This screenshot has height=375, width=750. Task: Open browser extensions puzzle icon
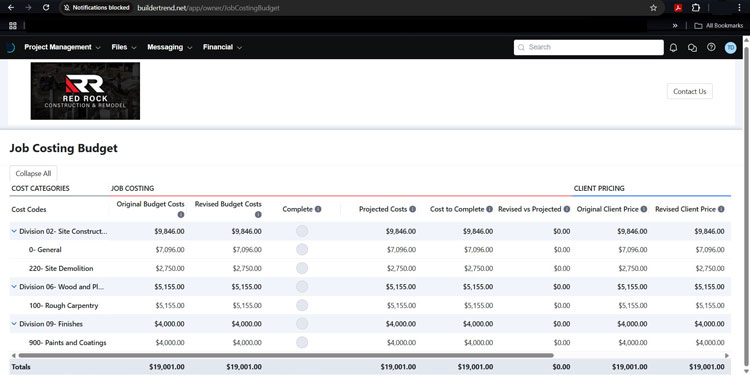(696, 8)
